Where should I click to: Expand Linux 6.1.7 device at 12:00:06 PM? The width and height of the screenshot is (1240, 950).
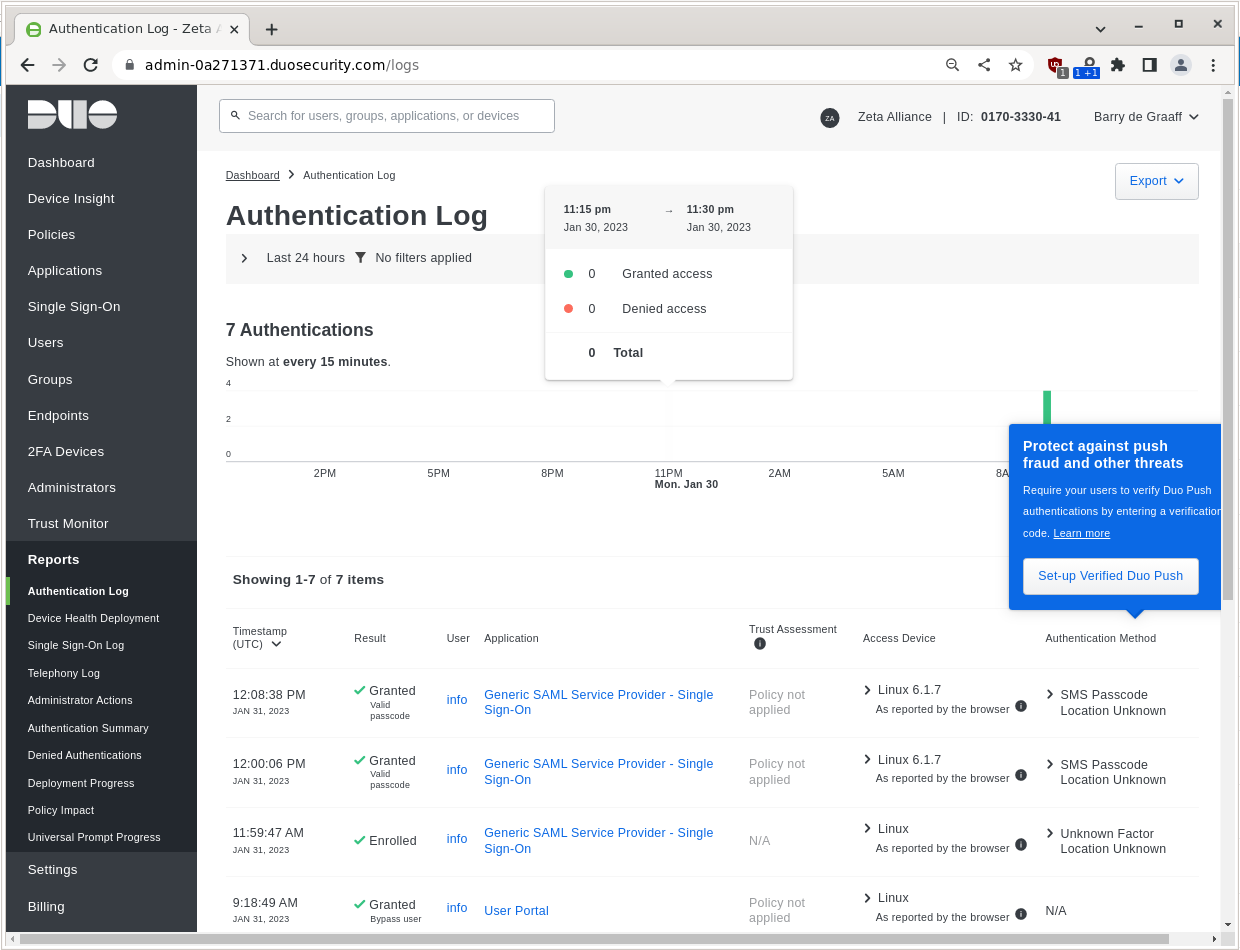(x=868, y=760)
